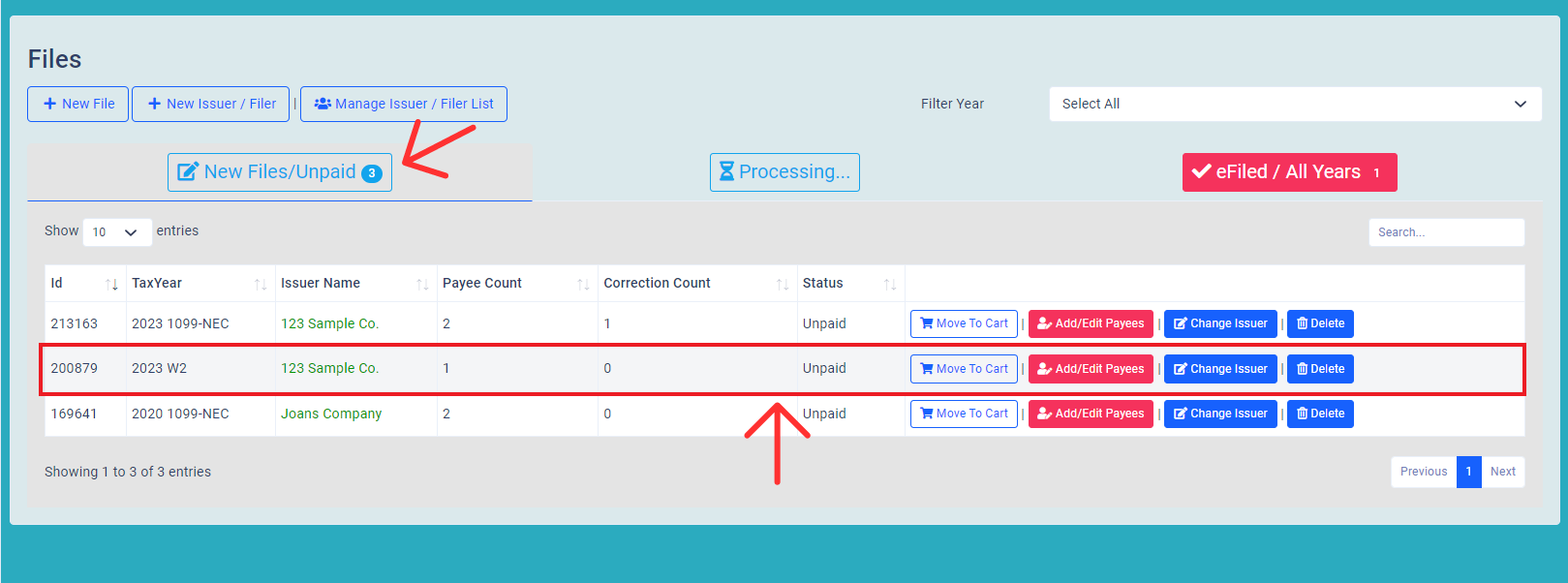1568x583 pixels.
Task: Change Issuer for file 213163
Action: [1220, 323]
